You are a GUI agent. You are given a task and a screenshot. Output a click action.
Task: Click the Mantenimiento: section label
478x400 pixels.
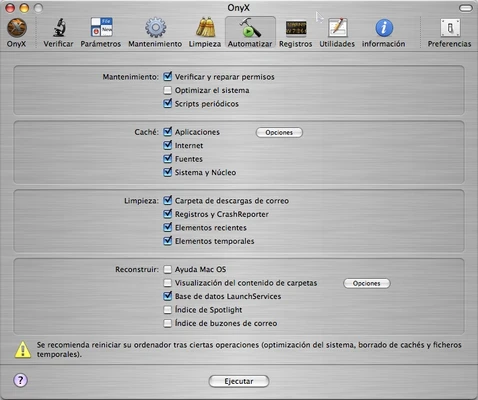point(130,77)
